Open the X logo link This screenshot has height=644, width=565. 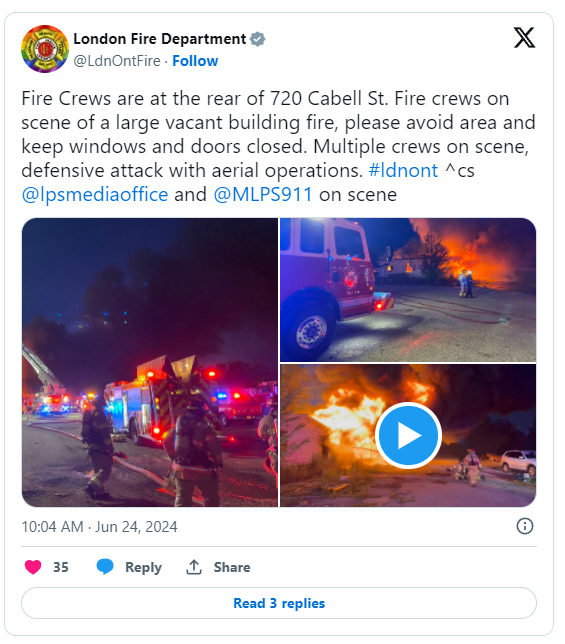(524, 38)
